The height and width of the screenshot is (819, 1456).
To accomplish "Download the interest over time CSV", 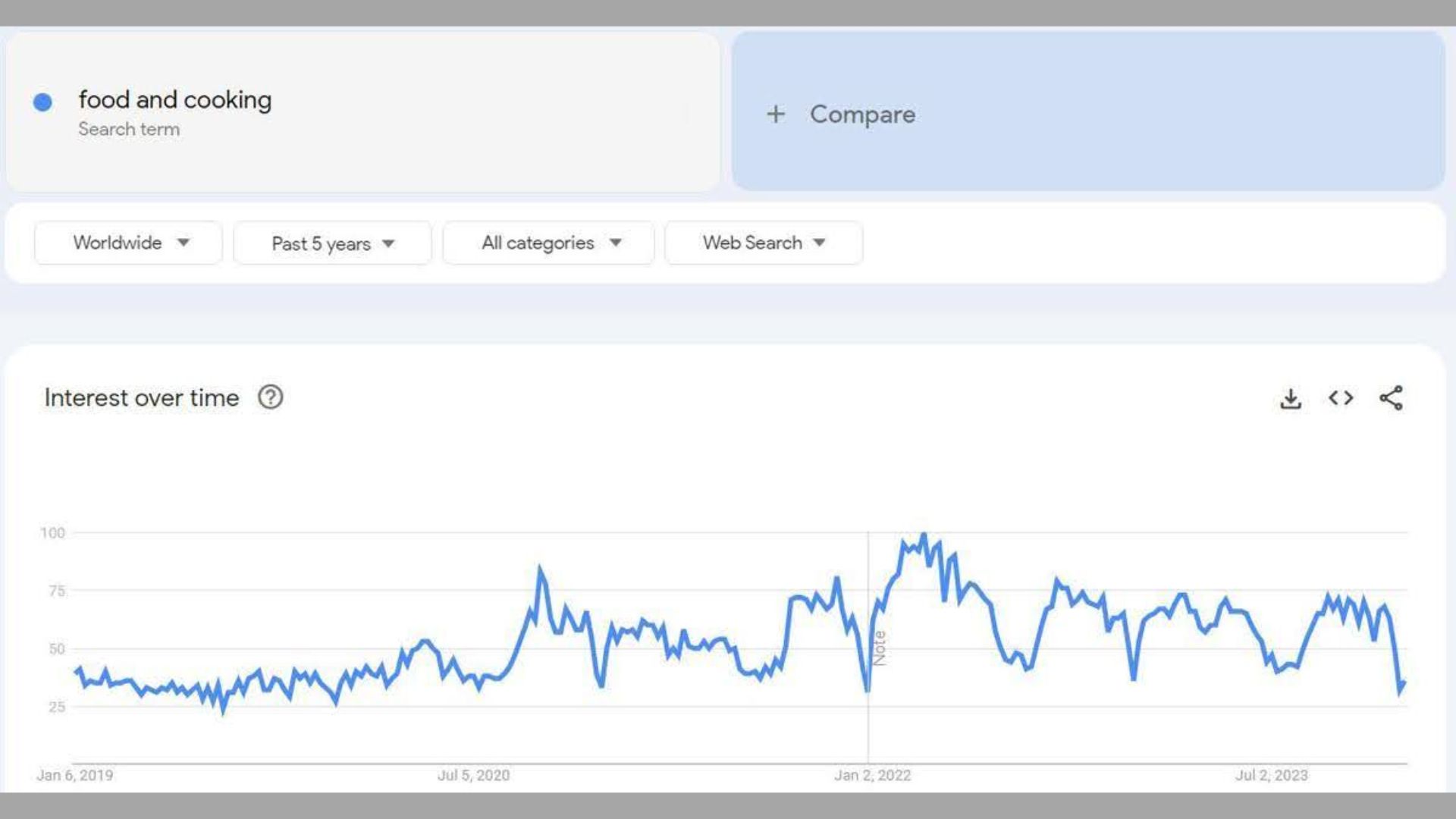I will tap(1290, 398).
